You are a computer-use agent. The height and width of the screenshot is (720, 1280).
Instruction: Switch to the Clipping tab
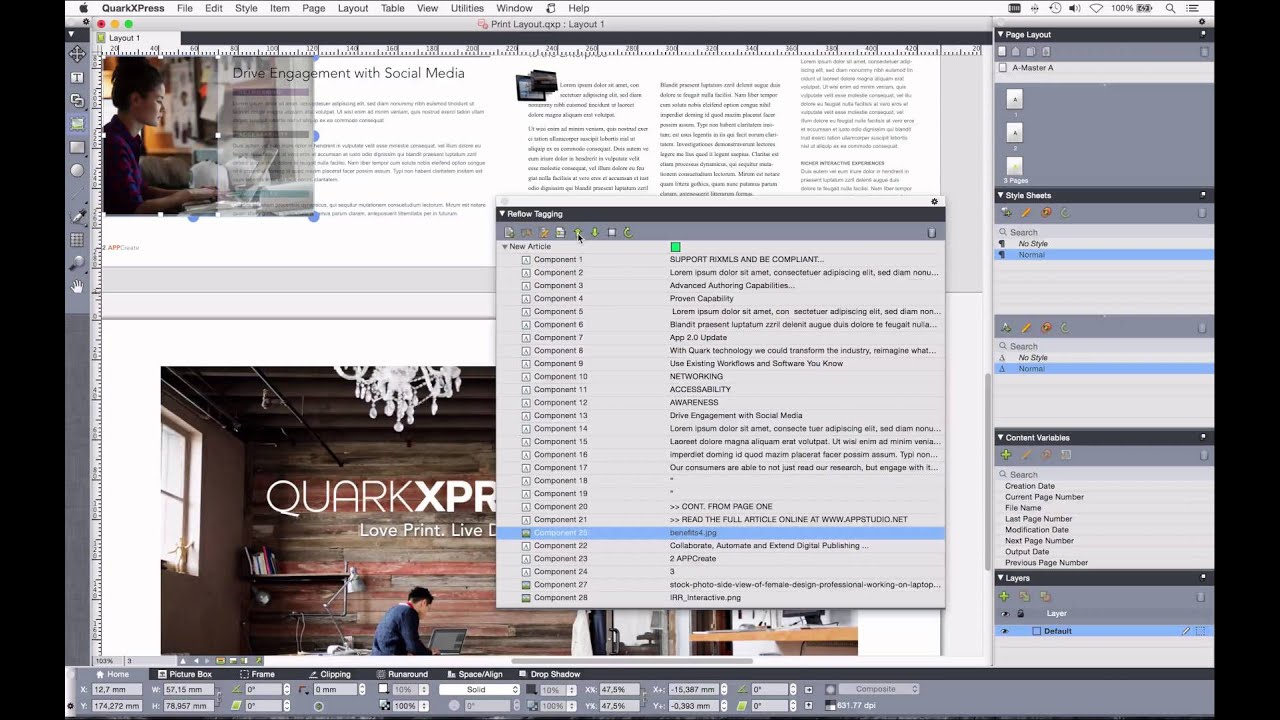pyautogui.click(x=329, y=674)
